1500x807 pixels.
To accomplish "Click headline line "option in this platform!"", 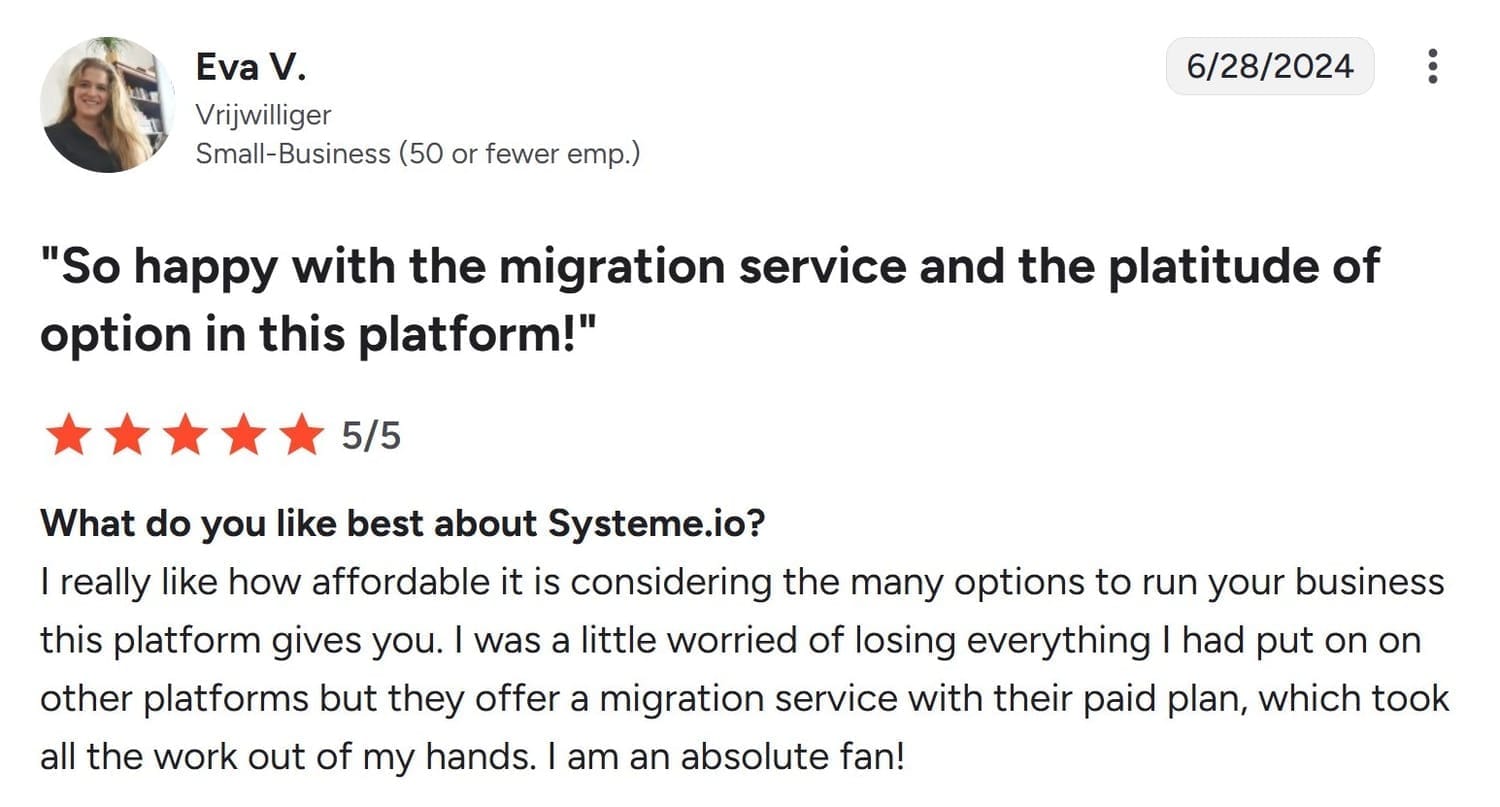I will pyautogui.click(x=318, y=334).
